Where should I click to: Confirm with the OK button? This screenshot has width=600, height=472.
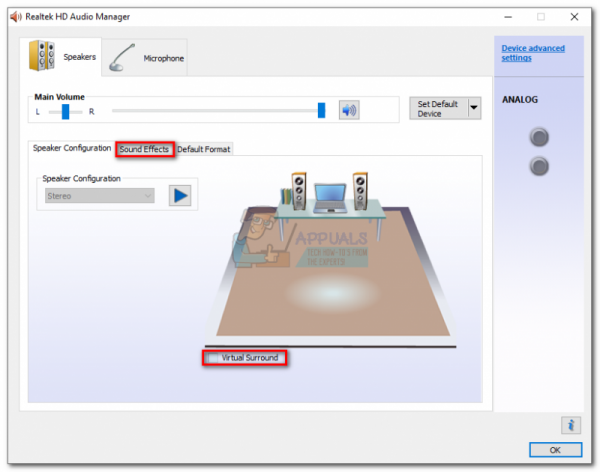click(556, 450)
